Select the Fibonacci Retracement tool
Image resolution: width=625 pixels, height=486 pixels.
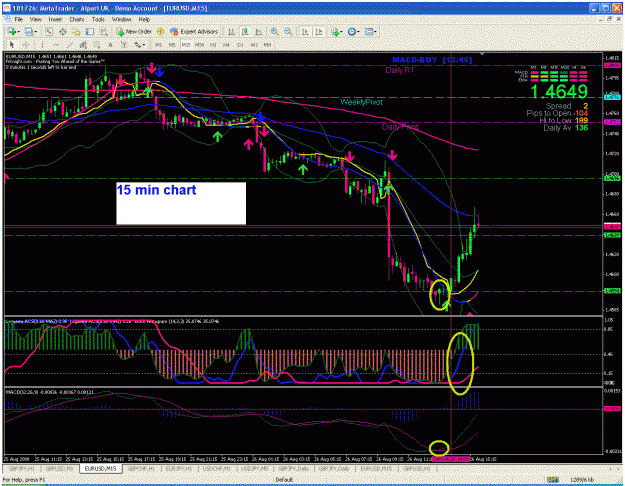tap(96, 45)
